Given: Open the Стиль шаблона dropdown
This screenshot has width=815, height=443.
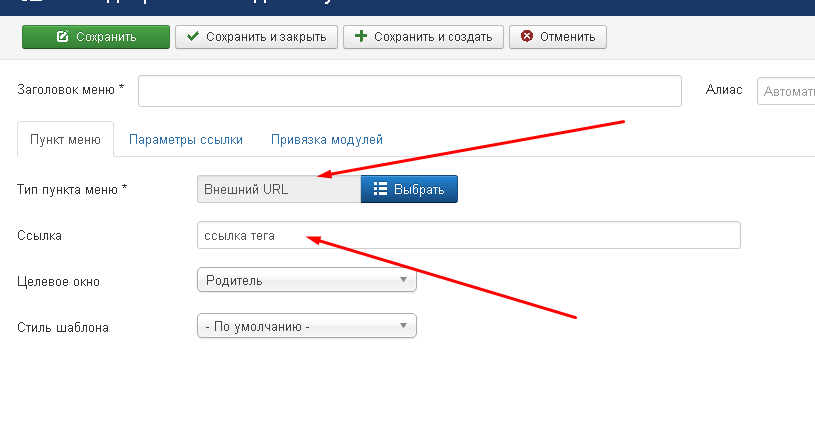Looking at the screenshot, I should [307, 326].
